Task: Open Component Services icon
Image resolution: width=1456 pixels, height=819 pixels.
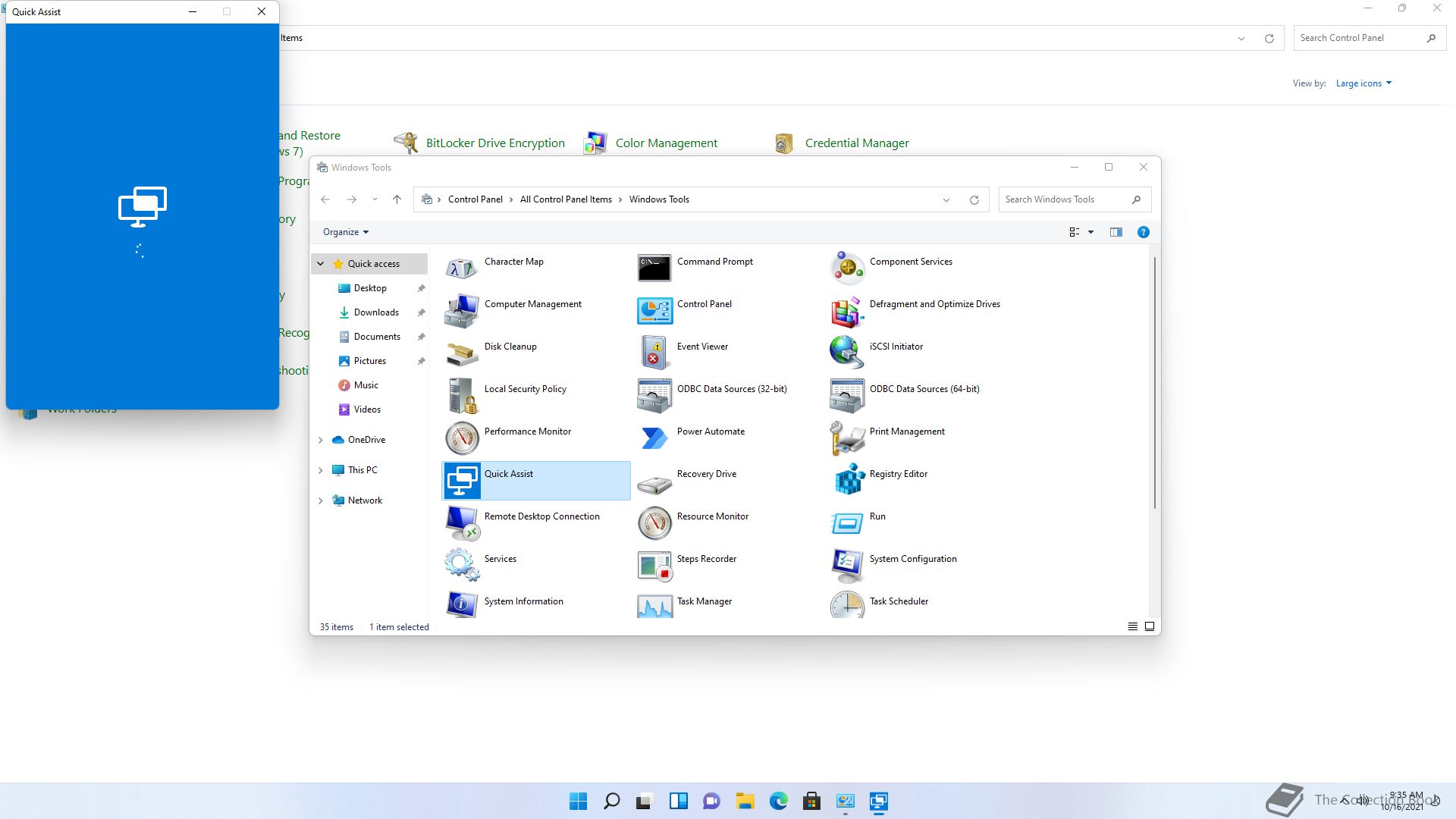Action: tap(847, 268)
